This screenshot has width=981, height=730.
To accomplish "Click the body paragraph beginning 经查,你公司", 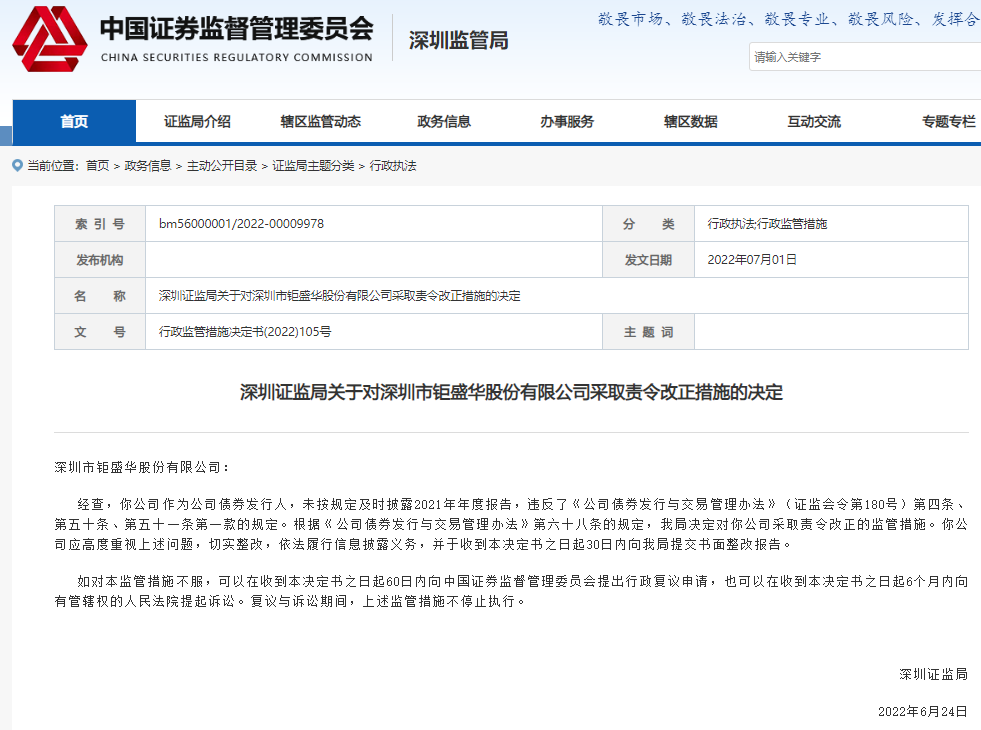I will (x=511, y=524).
